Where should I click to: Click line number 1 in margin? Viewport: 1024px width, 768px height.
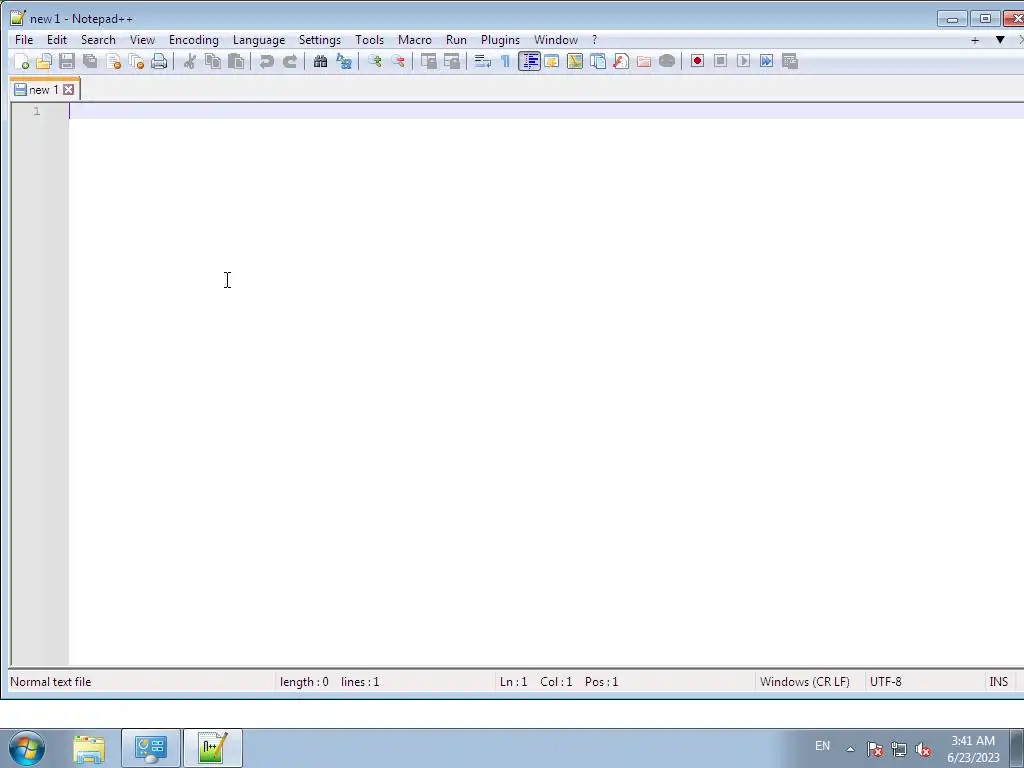click(x=37, y=111)
